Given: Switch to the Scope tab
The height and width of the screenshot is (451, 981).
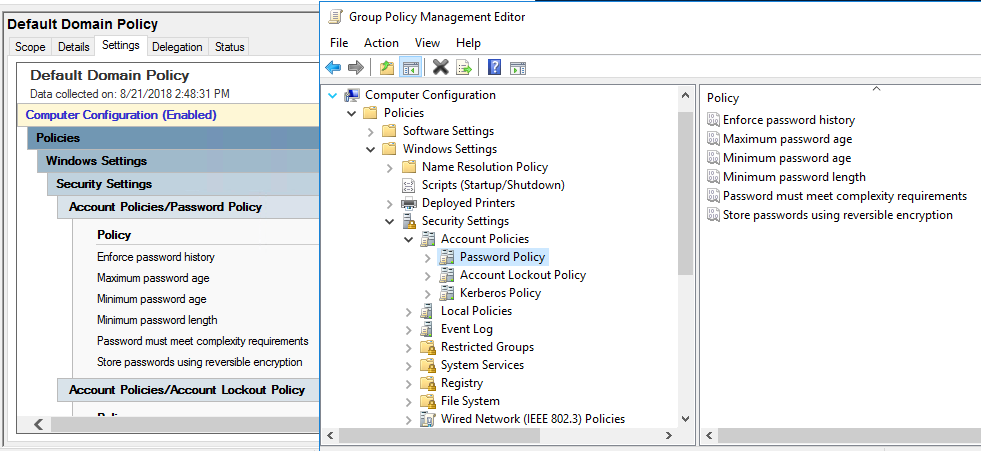Looking at the screenshot, I should pos(30,47).
